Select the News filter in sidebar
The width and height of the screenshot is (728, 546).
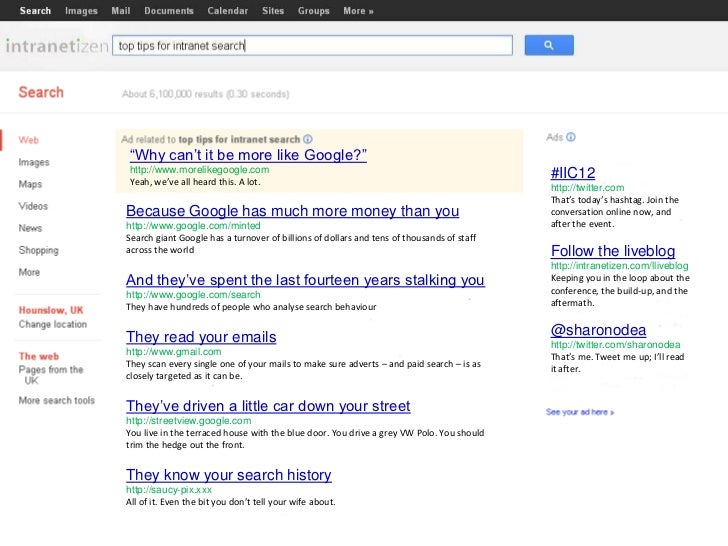(x=30, y=228)
